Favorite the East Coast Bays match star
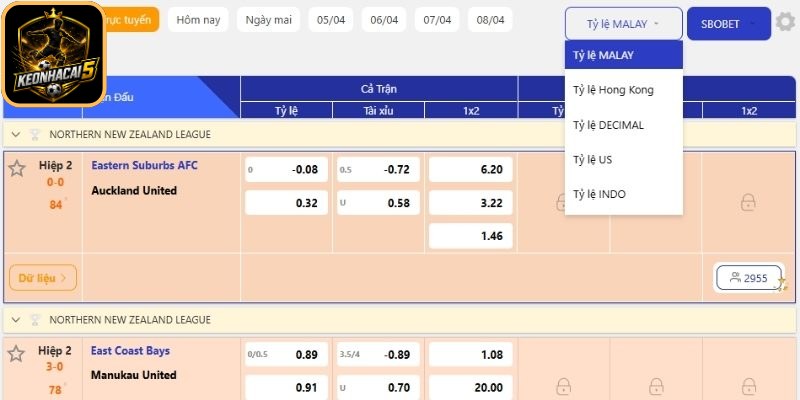This screenshot has height=400, width=800. (x=16, y=354)
